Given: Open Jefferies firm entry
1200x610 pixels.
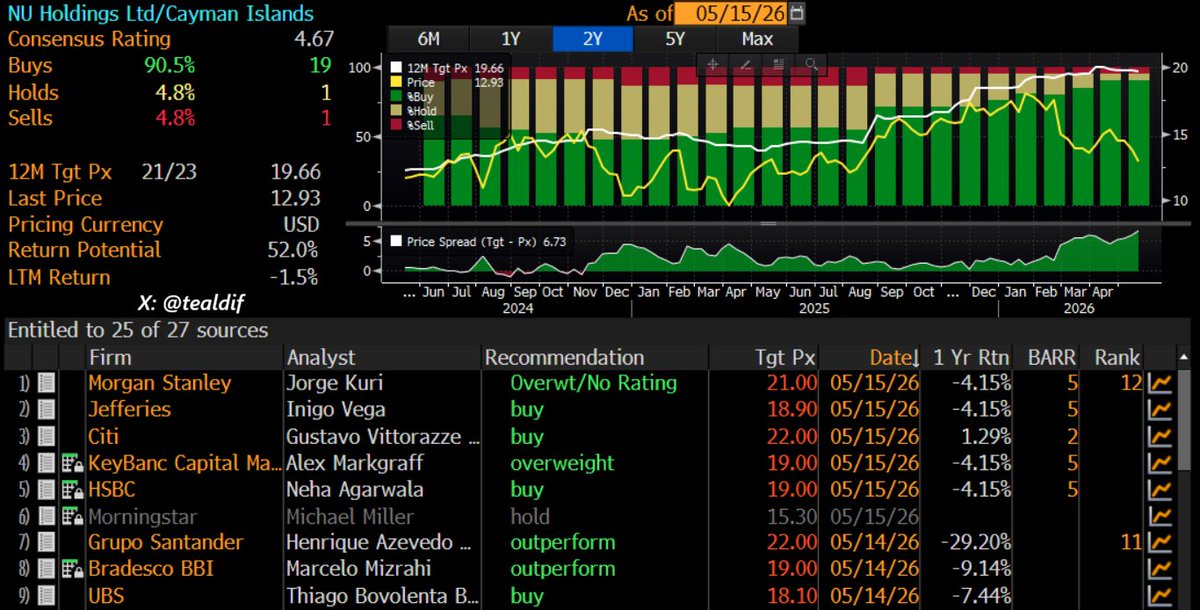Looking at the screenshot, I should [x=129, y=409].
